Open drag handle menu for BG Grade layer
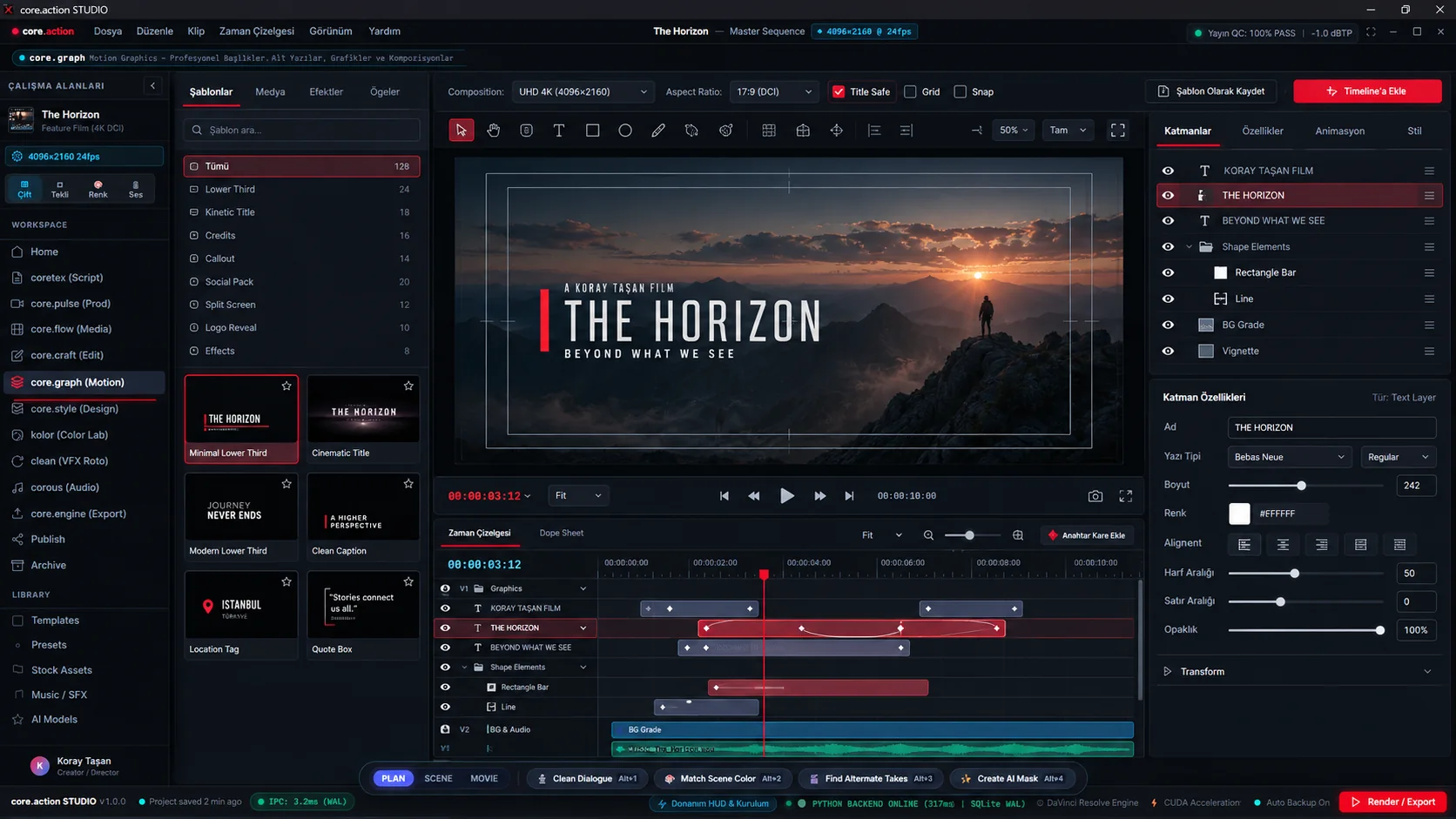This screenshot has height=819, width=1456. pyautogui.click(x=1429, y=325)
